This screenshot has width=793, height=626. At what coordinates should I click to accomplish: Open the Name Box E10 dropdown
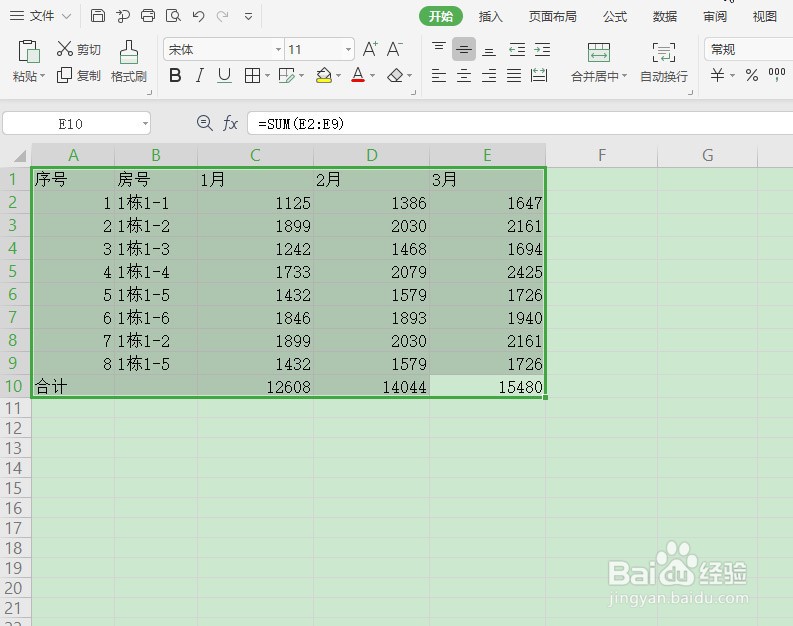tap(145, 123)
